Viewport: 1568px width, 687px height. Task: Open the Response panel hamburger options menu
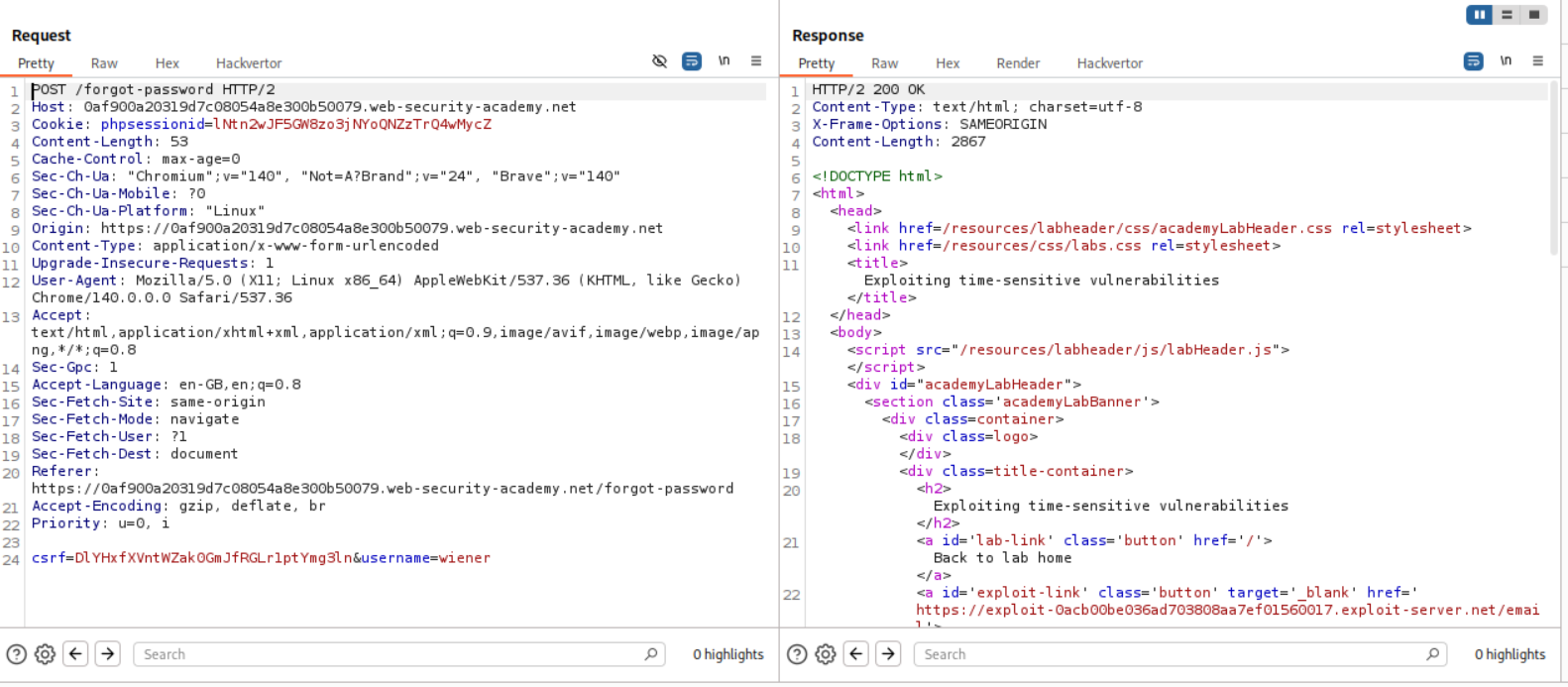point(1538,61)
